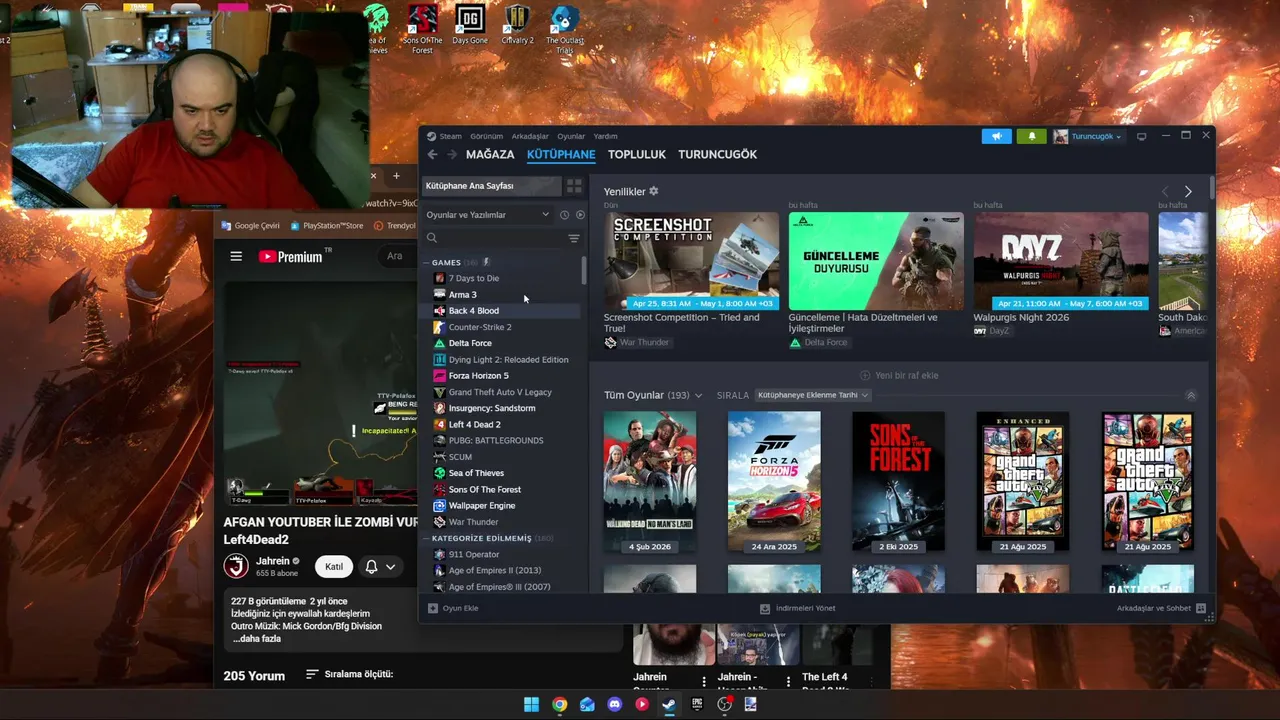Open YouTube hamburger menu in browser
The height and width of the screenshot is (720, 1280).
point(236,256)
